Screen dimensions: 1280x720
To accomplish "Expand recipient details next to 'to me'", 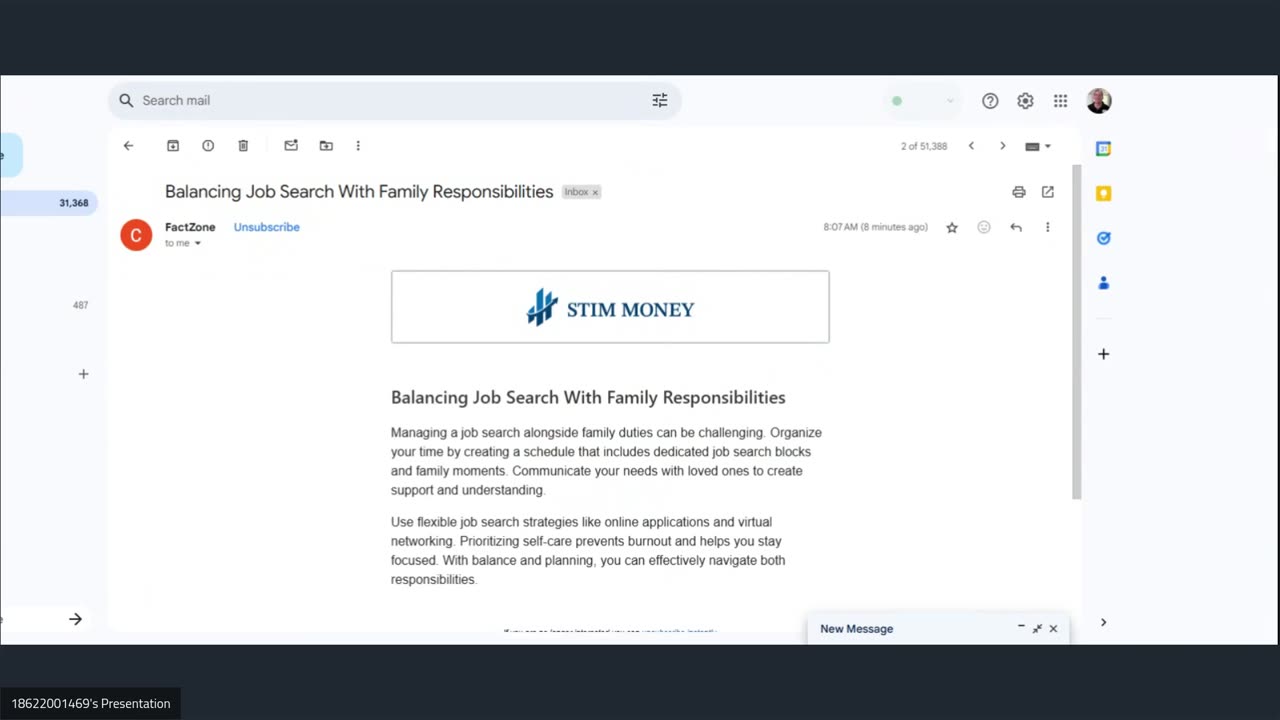I will pos(198,244).
